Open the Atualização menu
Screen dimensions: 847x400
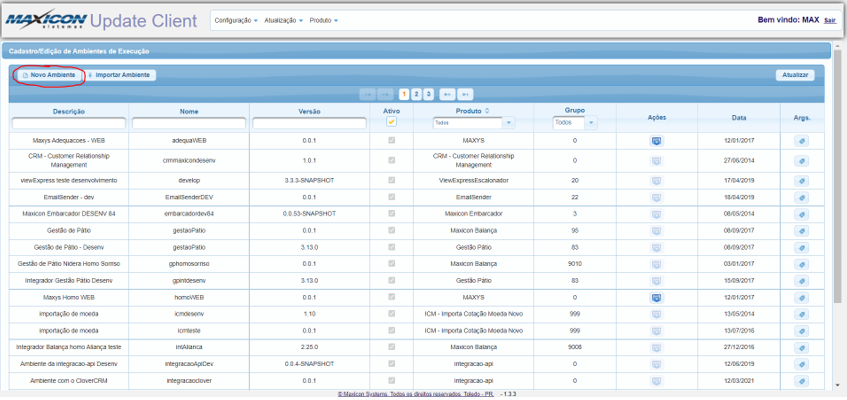(x=284, y=21)
